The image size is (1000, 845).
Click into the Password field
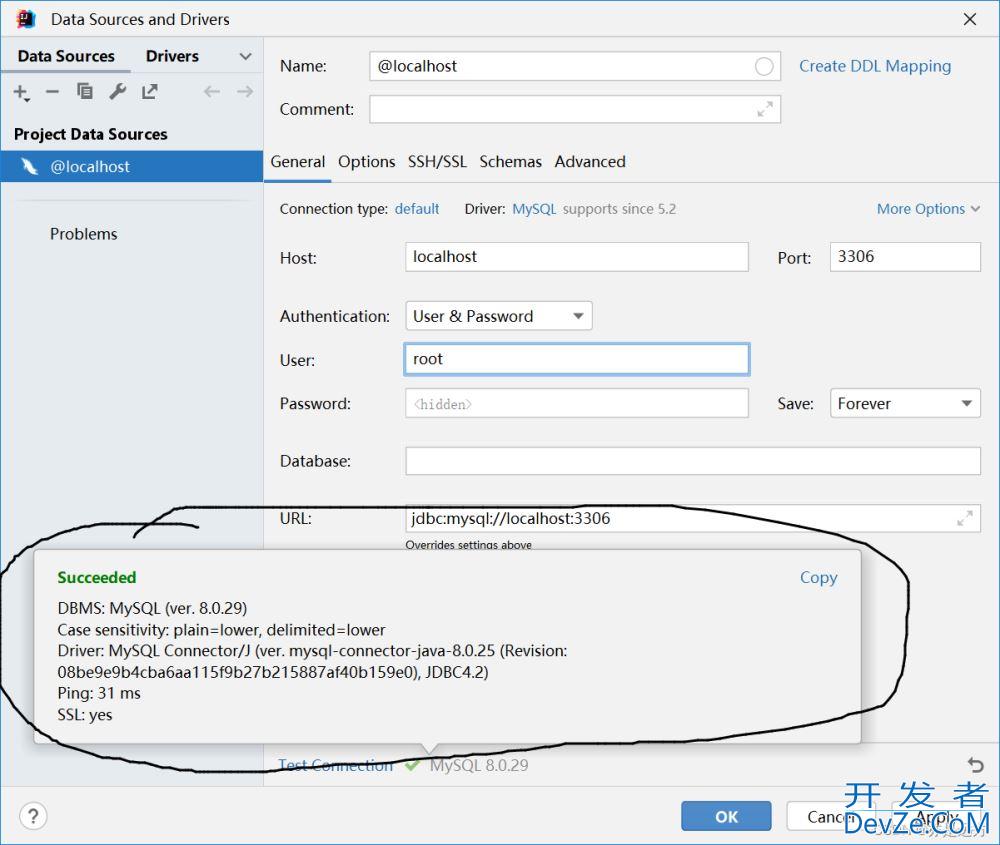coord(577,403)
